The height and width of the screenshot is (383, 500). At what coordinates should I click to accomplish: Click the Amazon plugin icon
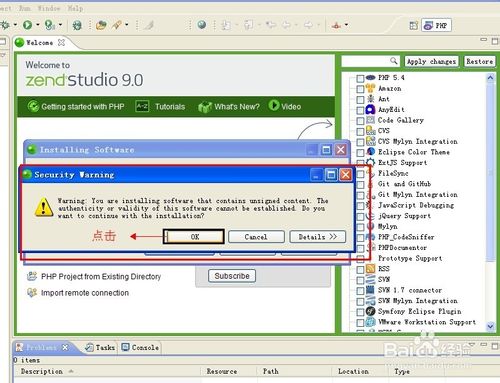click(370, 88)
